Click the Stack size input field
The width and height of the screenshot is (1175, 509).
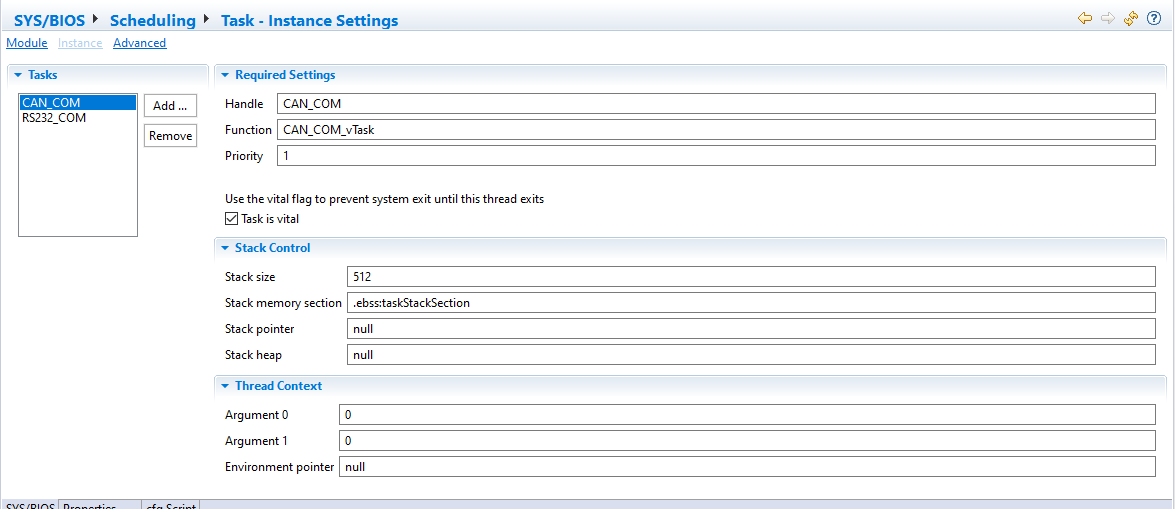pyautogui.click(x=750, y=277)
